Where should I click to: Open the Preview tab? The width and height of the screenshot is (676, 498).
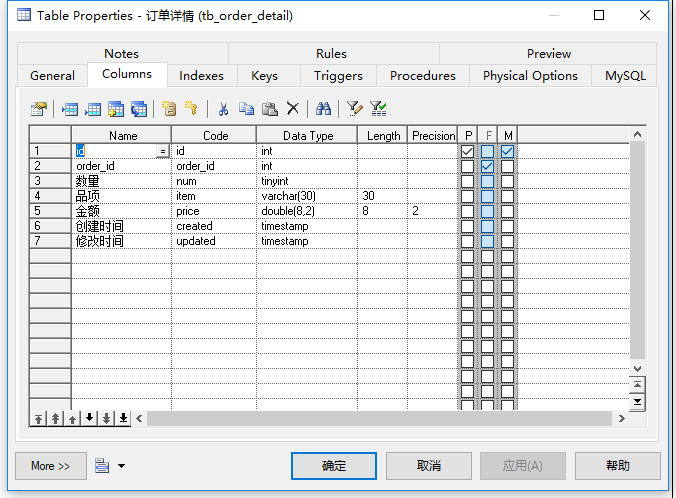coord(548,53)
